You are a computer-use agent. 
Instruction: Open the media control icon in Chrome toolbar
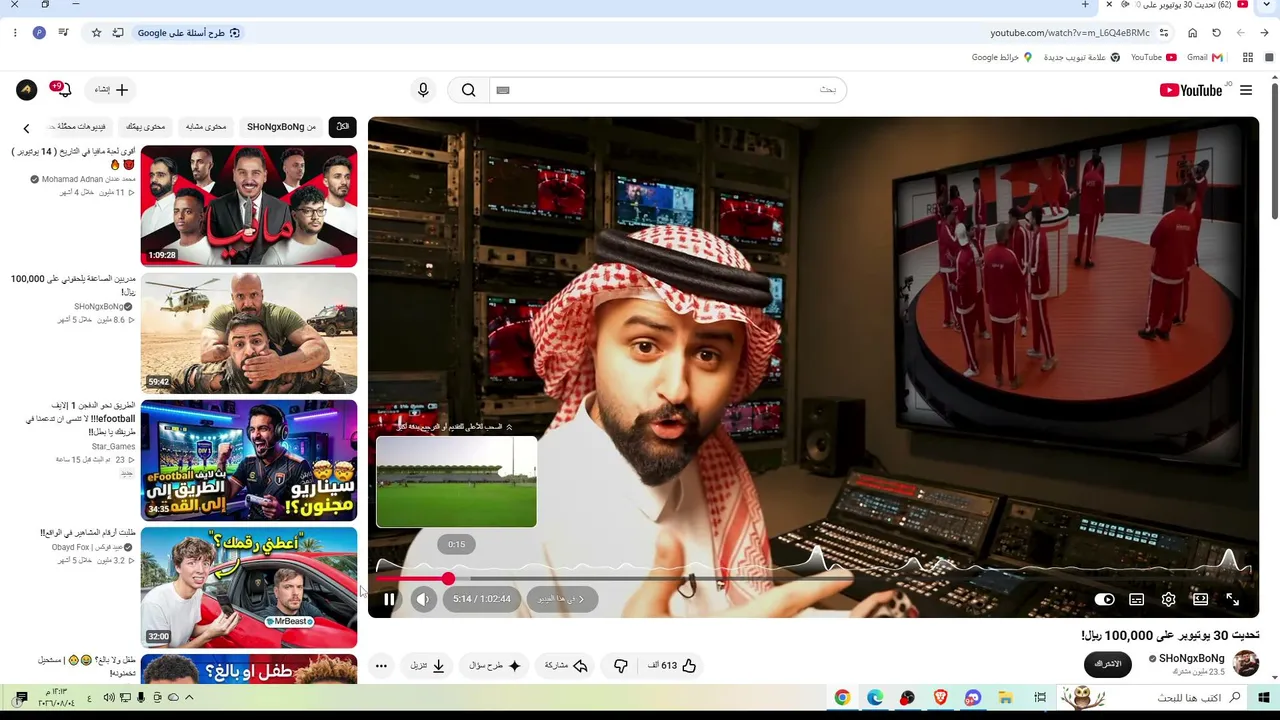pos(64,33)
